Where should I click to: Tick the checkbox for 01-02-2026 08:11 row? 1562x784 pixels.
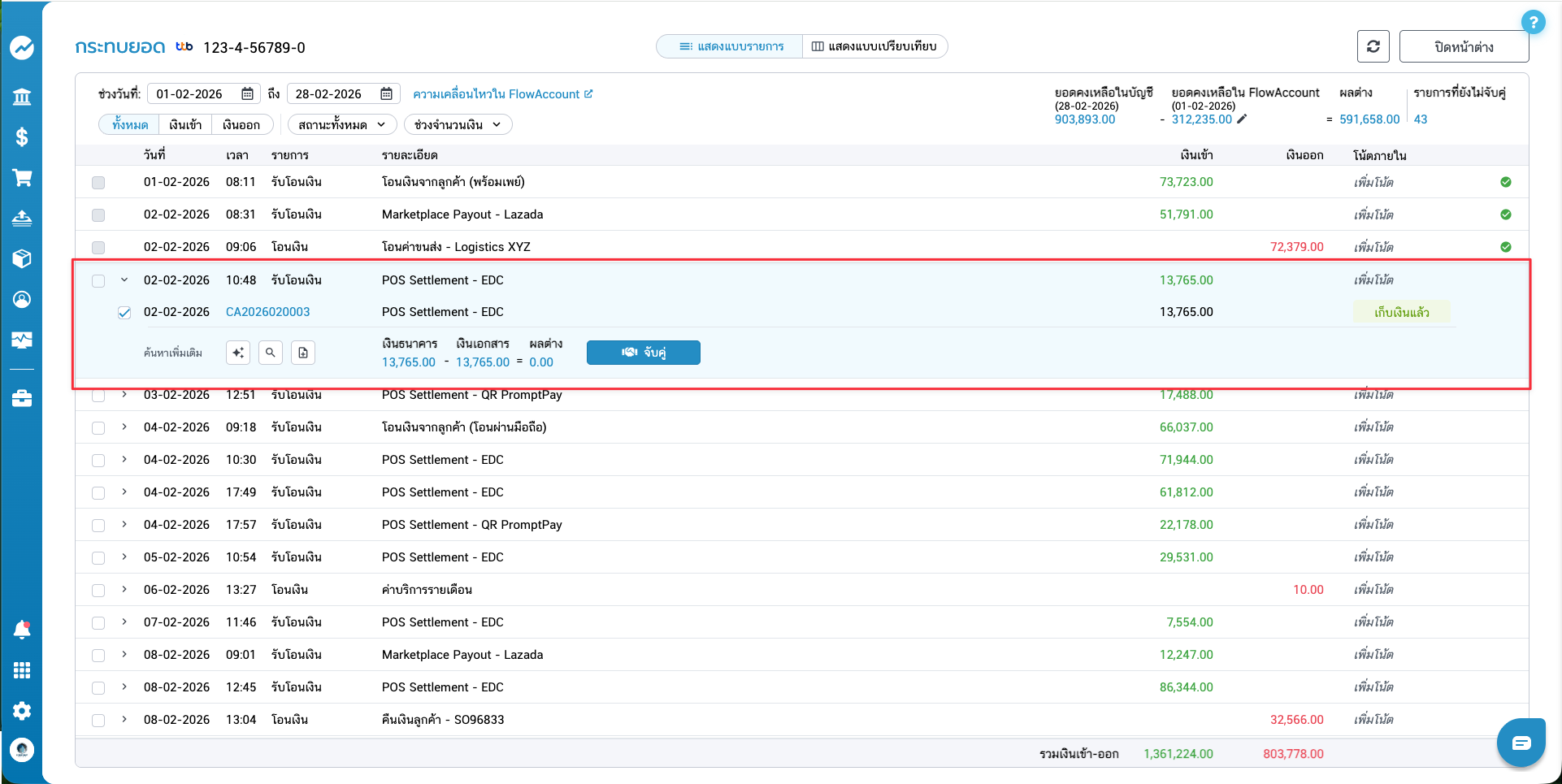pos(98,183)
